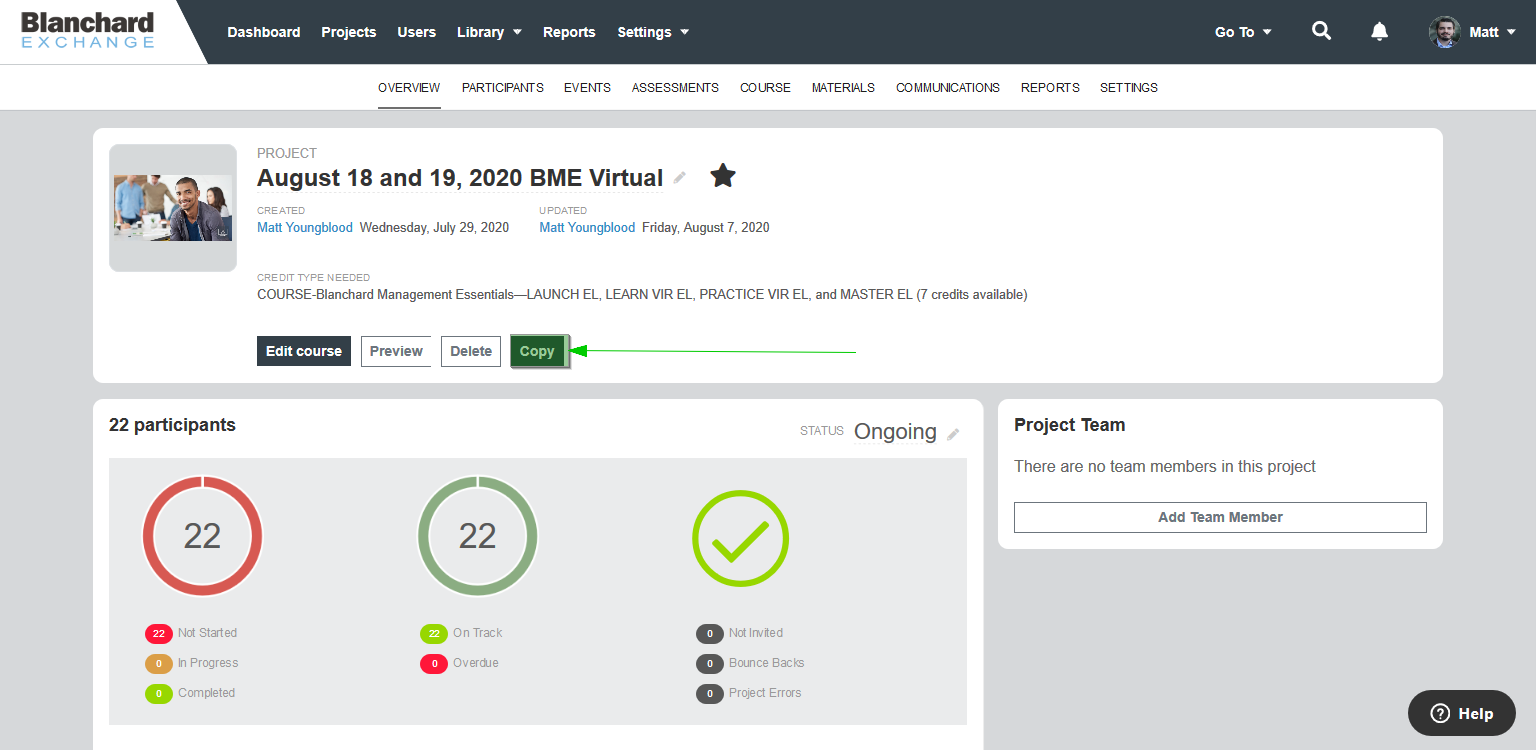Open the notifications bell
1536x750 pixels.
[1379, 31]
